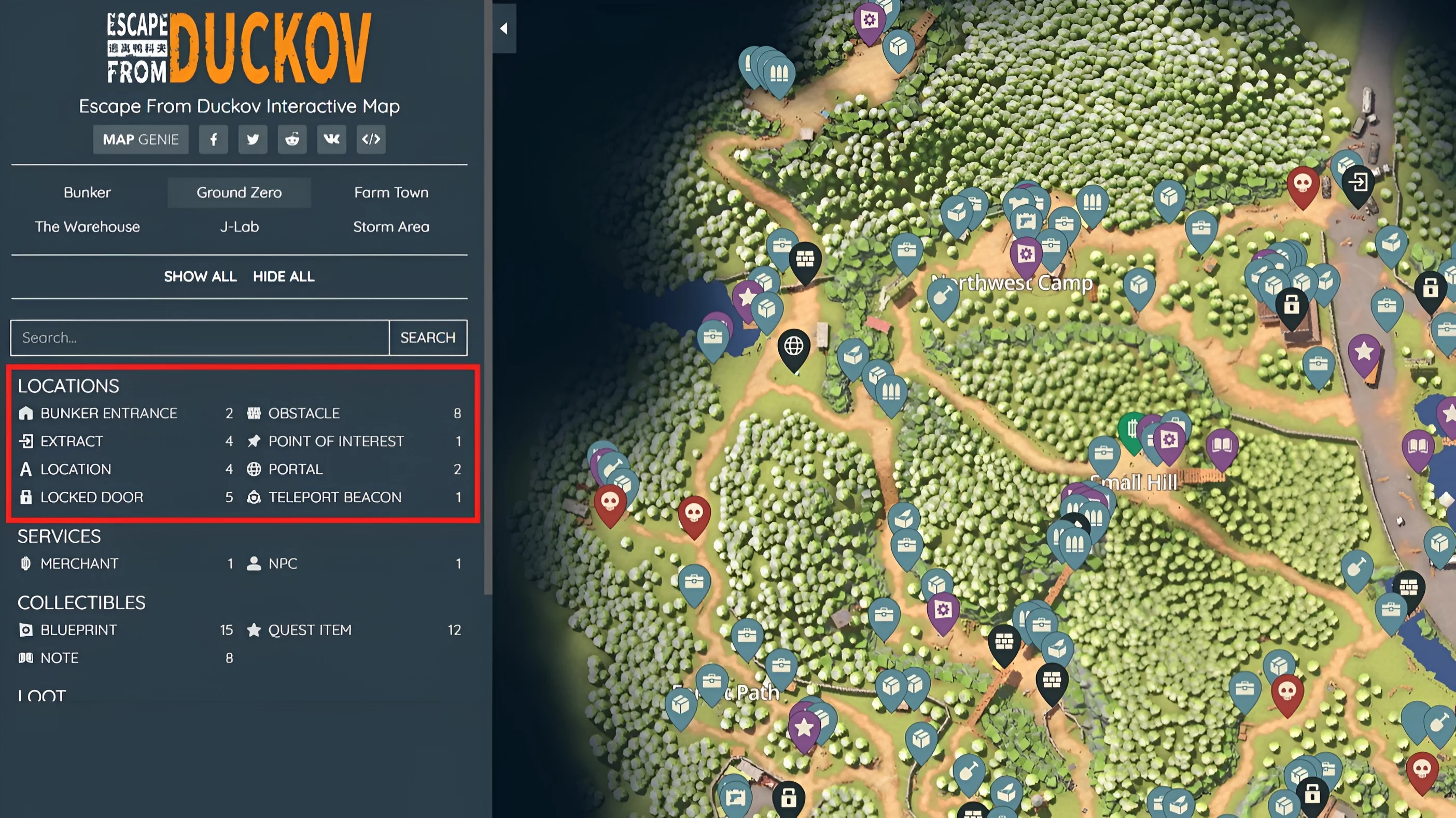Viewport: 1456px width, 818px height.
Task: Collapse the Locations category header
Action: [68, 386]
